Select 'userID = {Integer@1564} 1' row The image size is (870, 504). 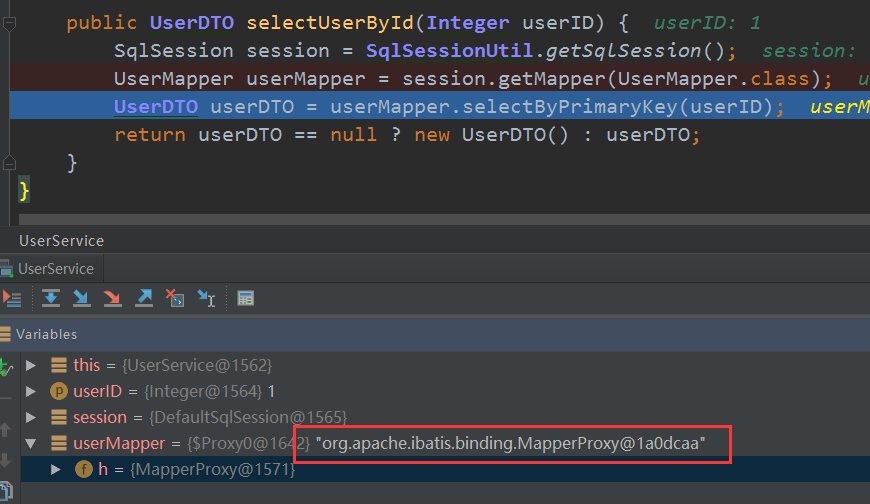(x=445, y=391)
